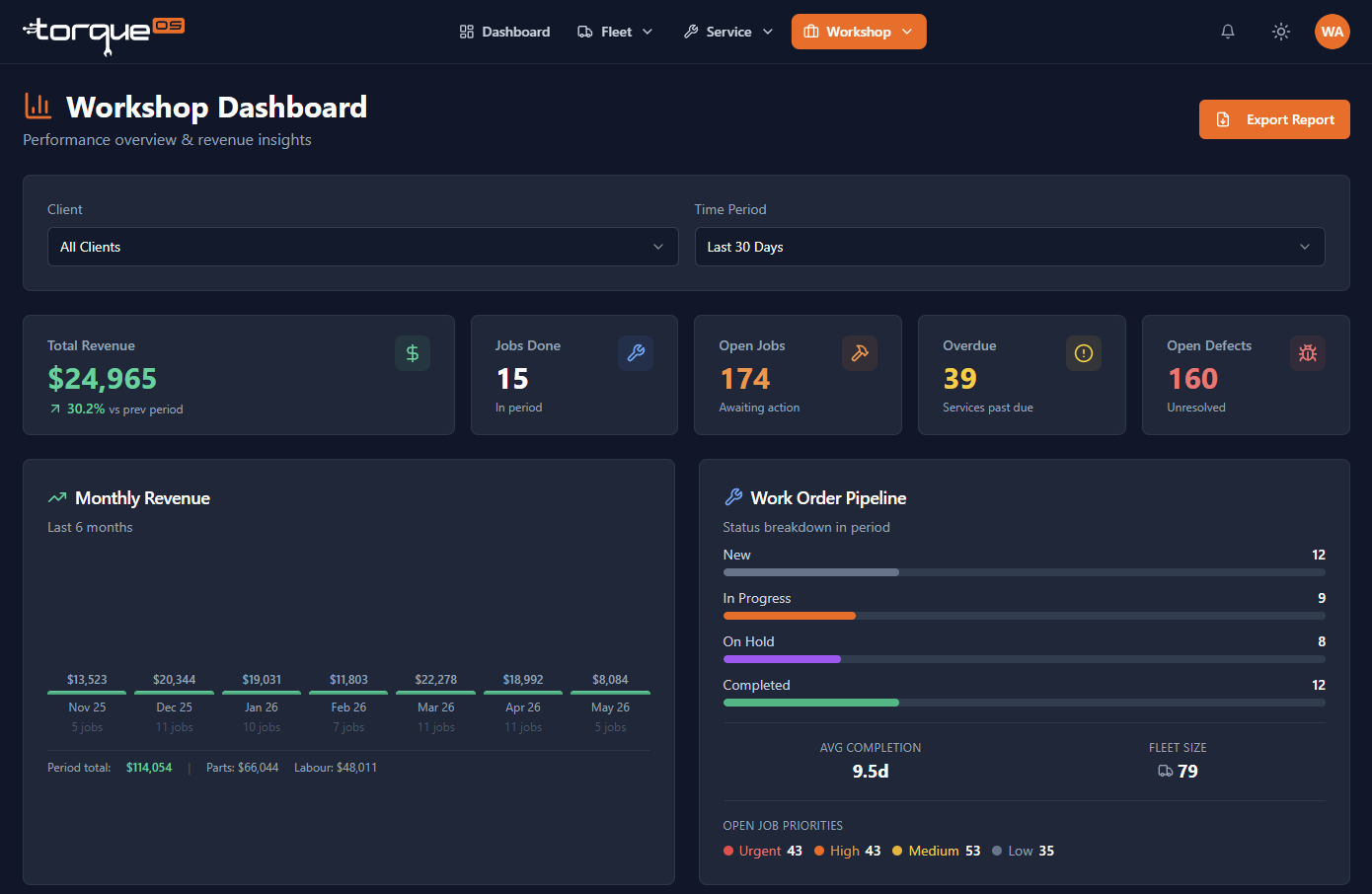Click the bug icon on Open Defects
This screenshot has width=1372, height=894.
coord(1308,353)
